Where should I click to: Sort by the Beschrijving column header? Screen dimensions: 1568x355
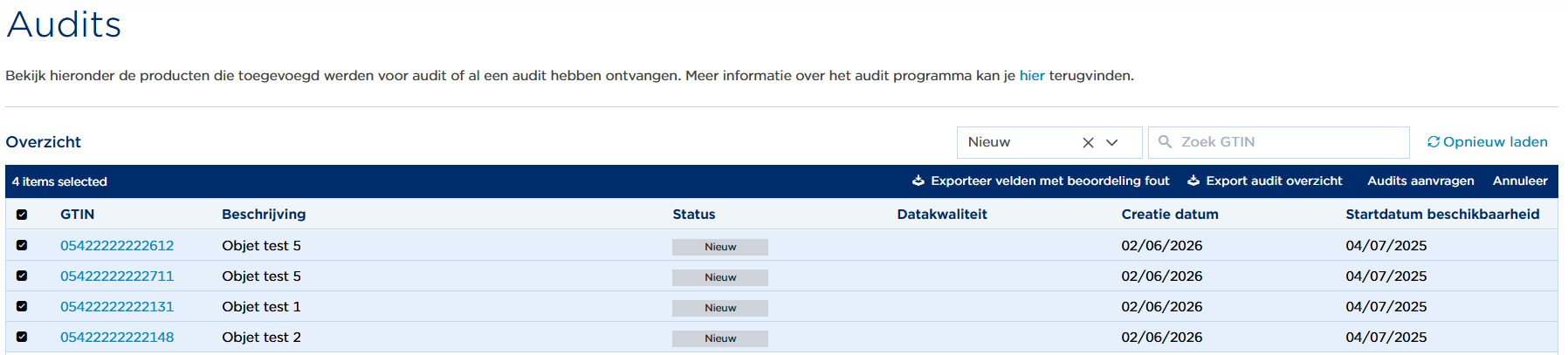tap(264, 215)
